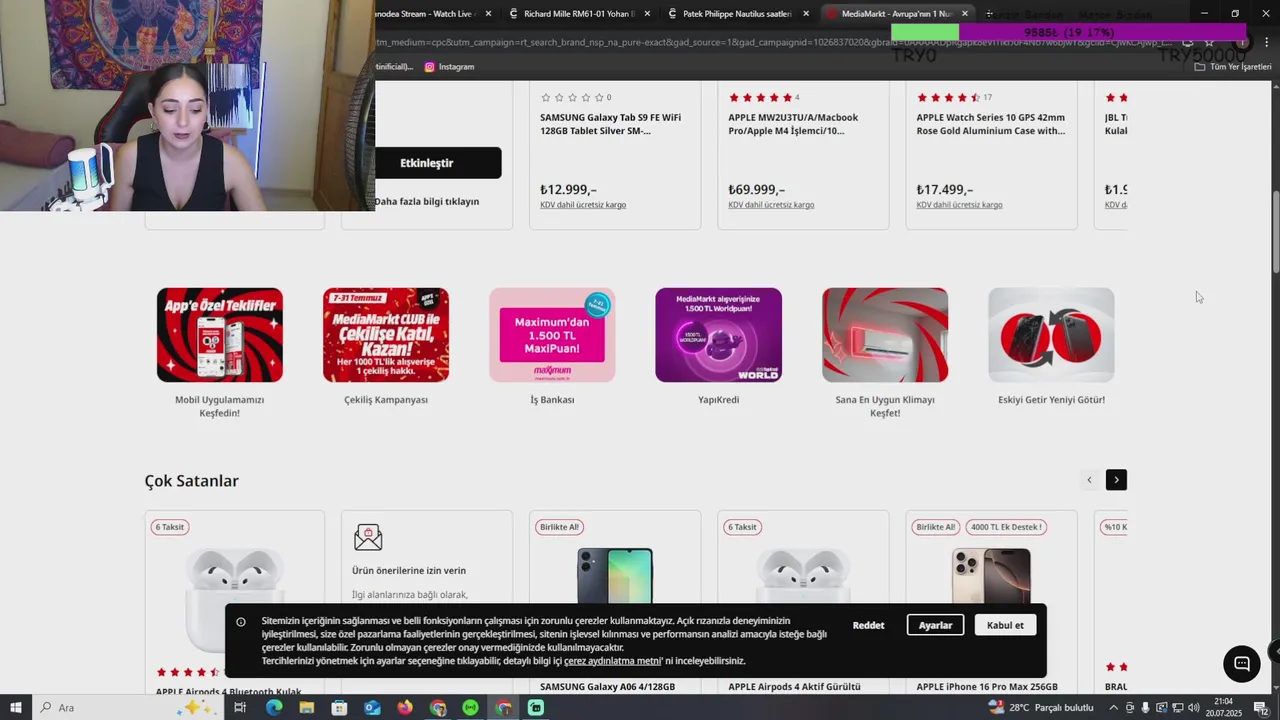This screenshot has height=720, width=1280.
Task: Click the cookie banner info icon
Action: pyautogui.click(x=241, y=622)
